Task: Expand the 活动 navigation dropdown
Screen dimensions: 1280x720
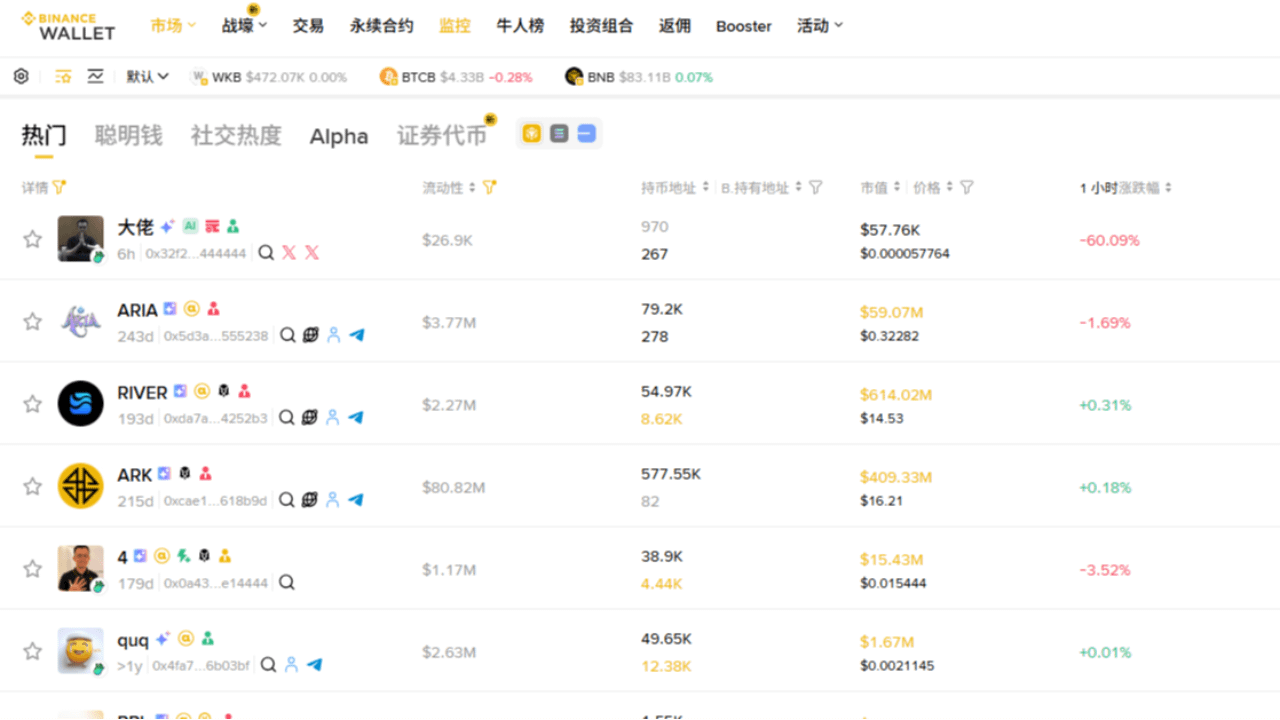Action: pyautogui.click(x=820, y=26)
